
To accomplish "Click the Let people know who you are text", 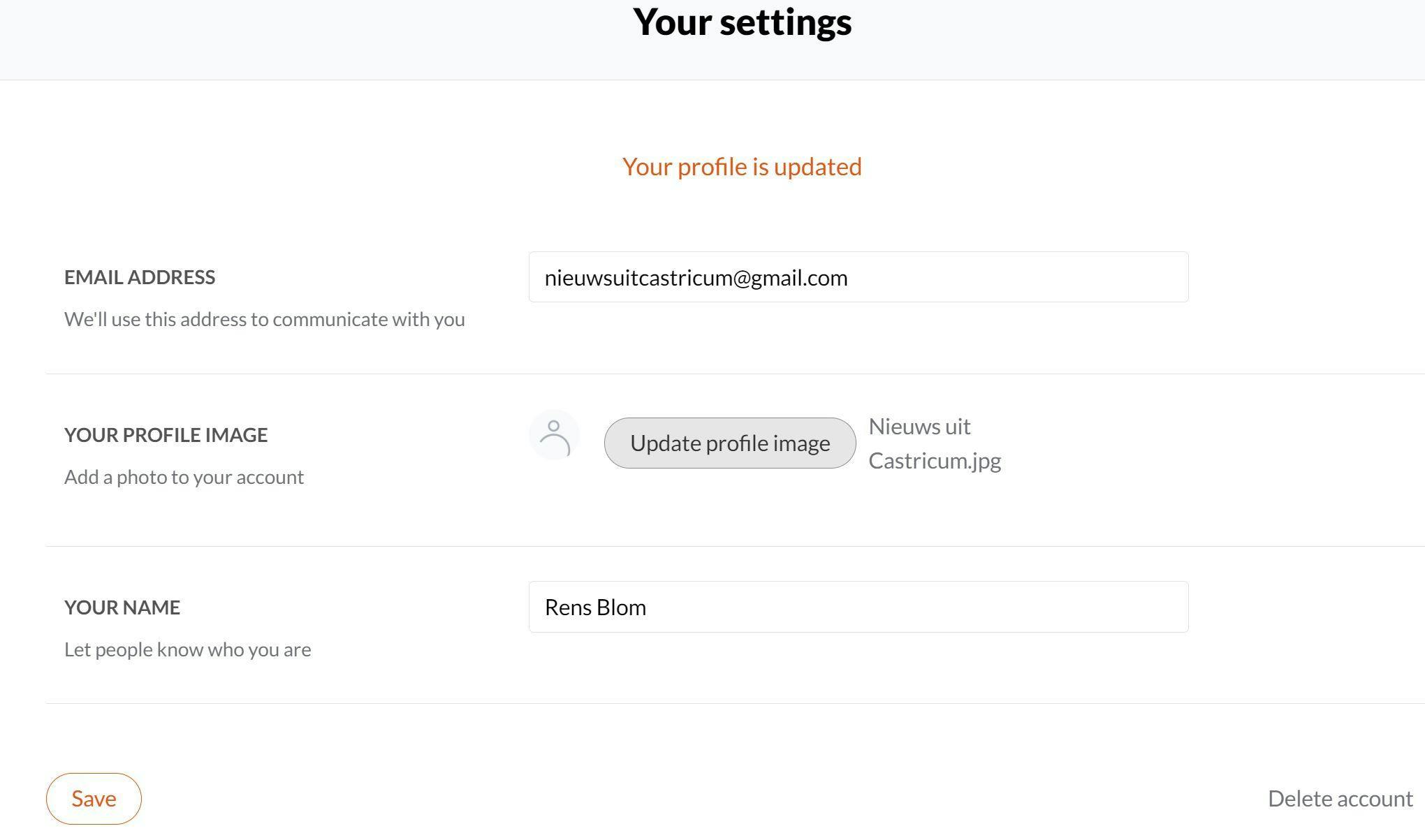I will coord(187,649).
